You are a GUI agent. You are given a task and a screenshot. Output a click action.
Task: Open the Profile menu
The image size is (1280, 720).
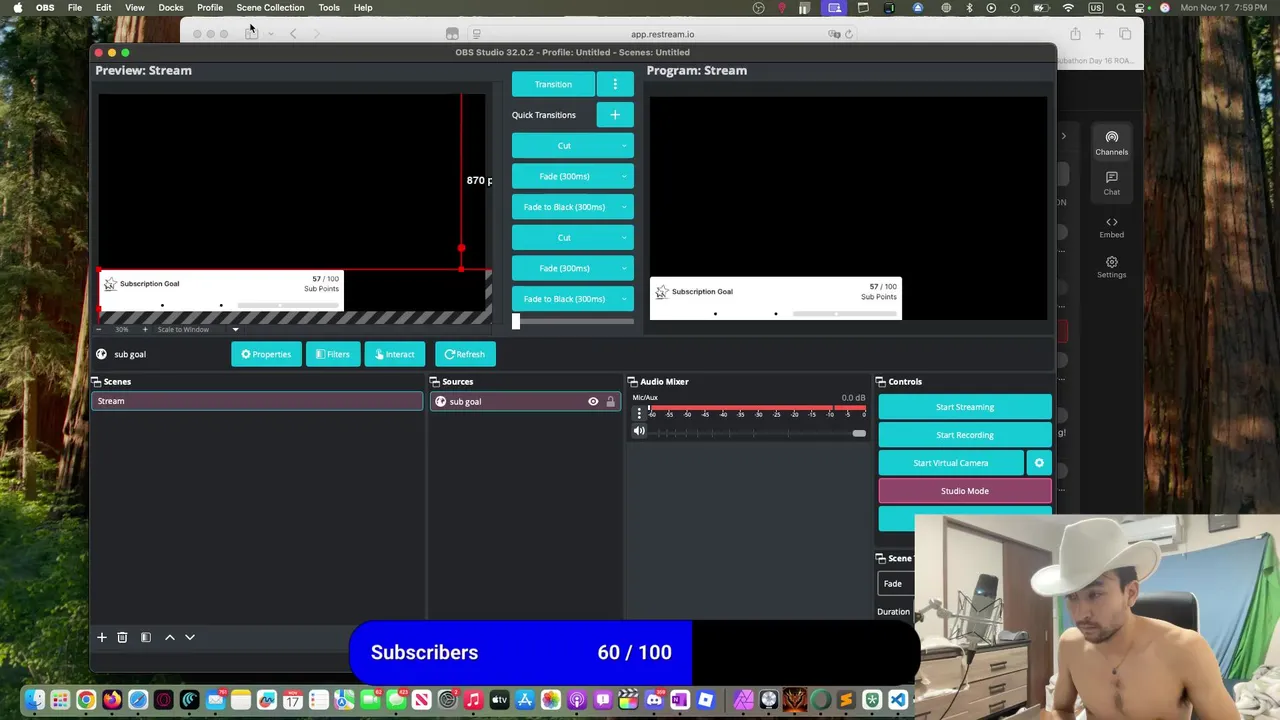click(x=210, y=8)
